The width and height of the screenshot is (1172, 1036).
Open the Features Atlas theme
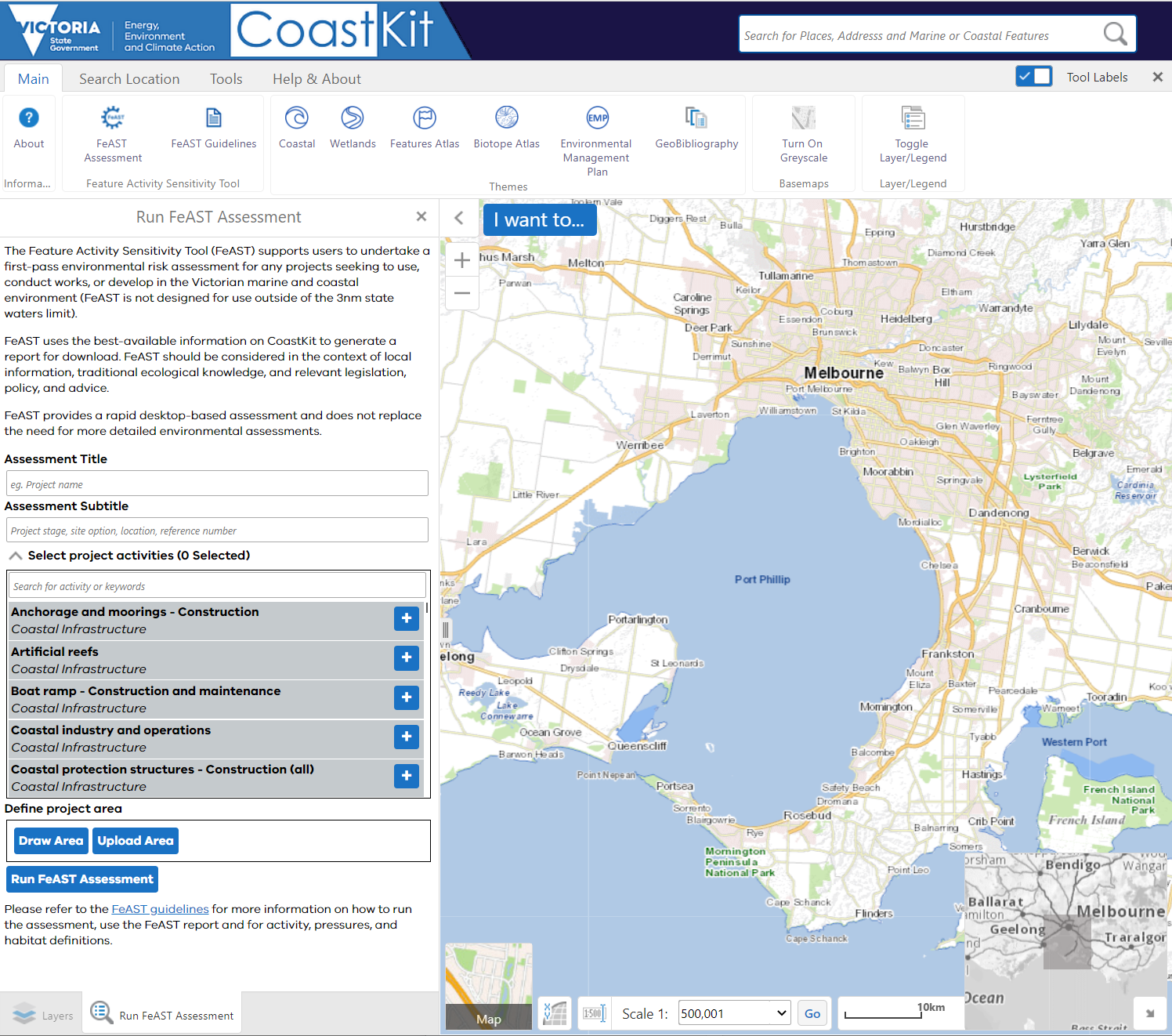(425, 118)
